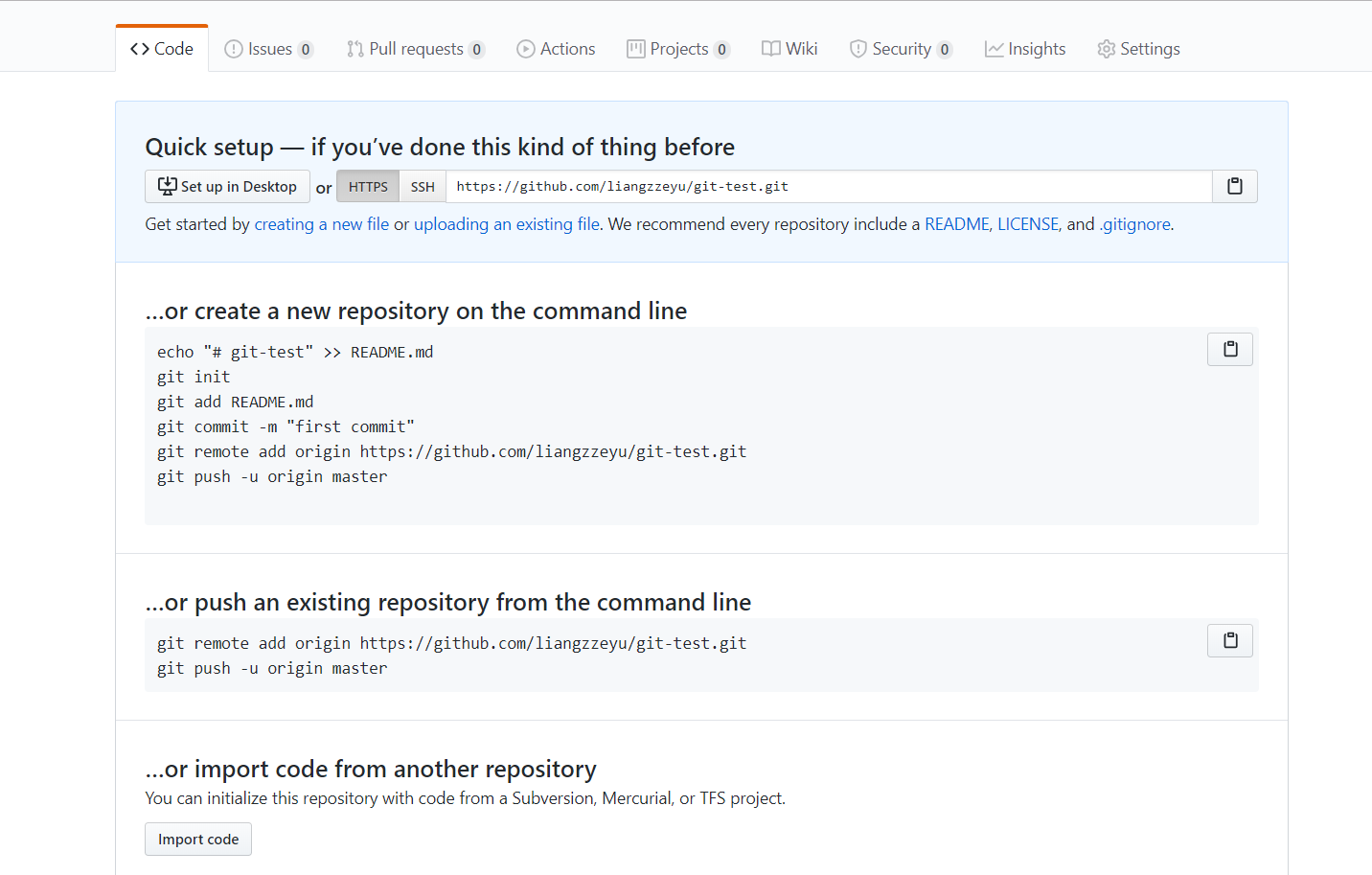Image resolution: width=1372 pixels, height=875 pixels.
Task: Open the Pull requests tab
Action: click(x=415, y=49)
